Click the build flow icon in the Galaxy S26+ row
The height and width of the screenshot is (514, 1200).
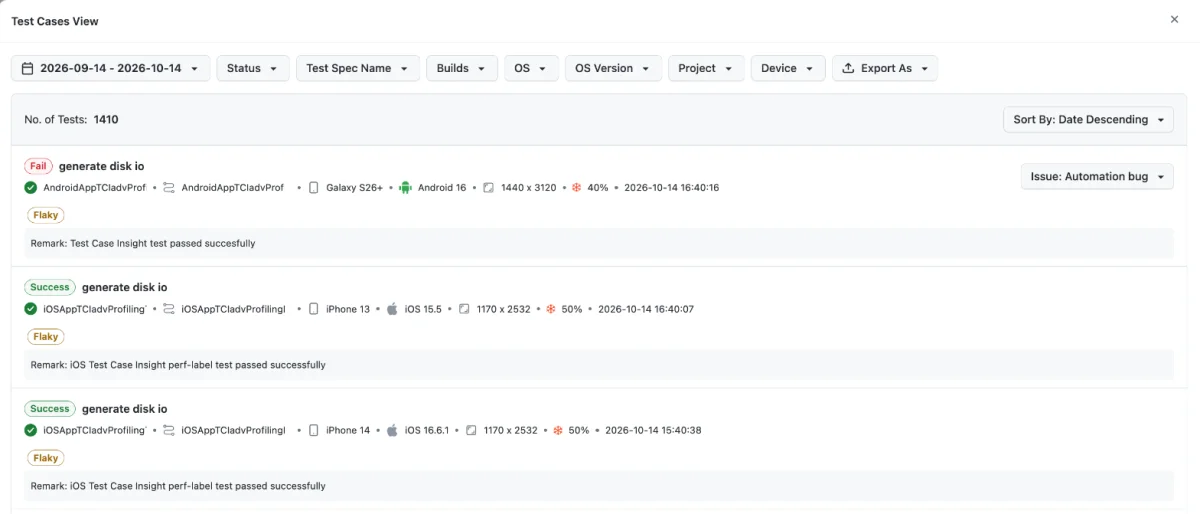[x=169, y=188]
